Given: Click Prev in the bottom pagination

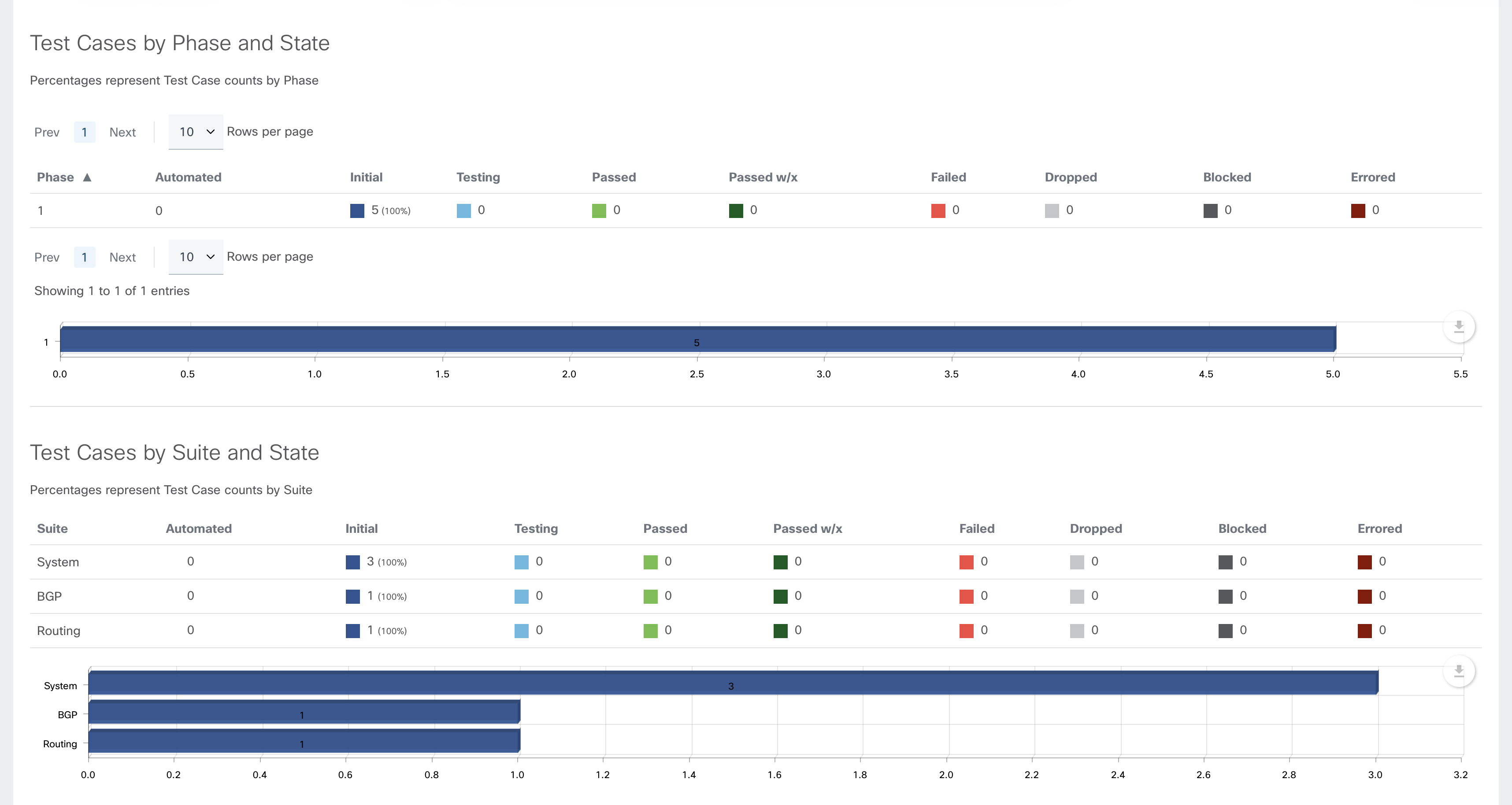Looking at the screenshot, I should (47, 258).
